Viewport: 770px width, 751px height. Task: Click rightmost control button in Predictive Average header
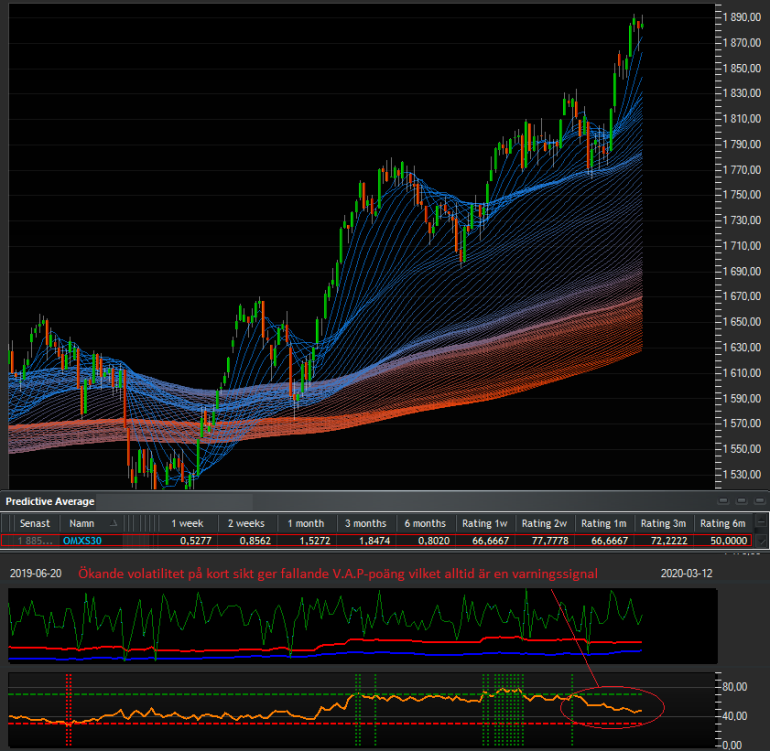click(760, 501)
